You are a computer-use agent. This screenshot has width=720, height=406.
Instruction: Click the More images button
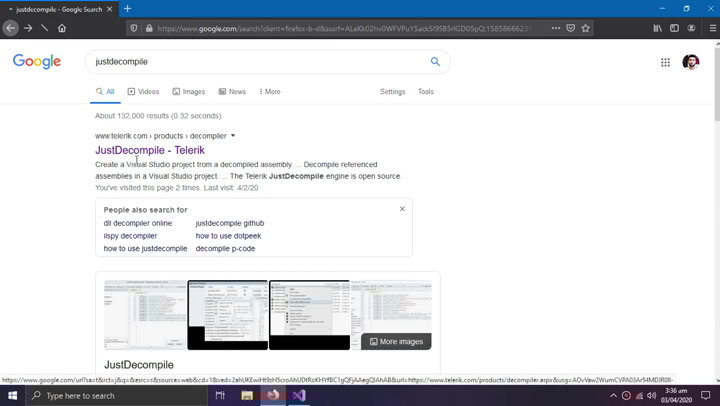[396, 341]
